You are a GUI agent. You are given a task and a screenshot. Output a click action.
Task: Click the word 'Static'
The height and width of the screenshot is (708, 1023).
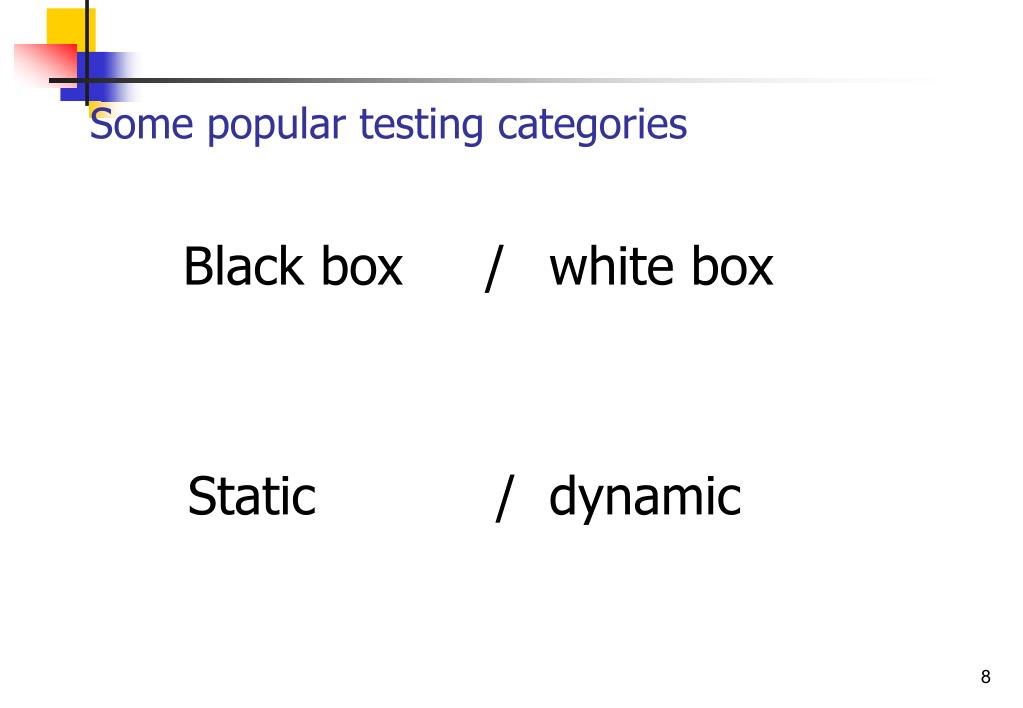(x=252, y=496)
